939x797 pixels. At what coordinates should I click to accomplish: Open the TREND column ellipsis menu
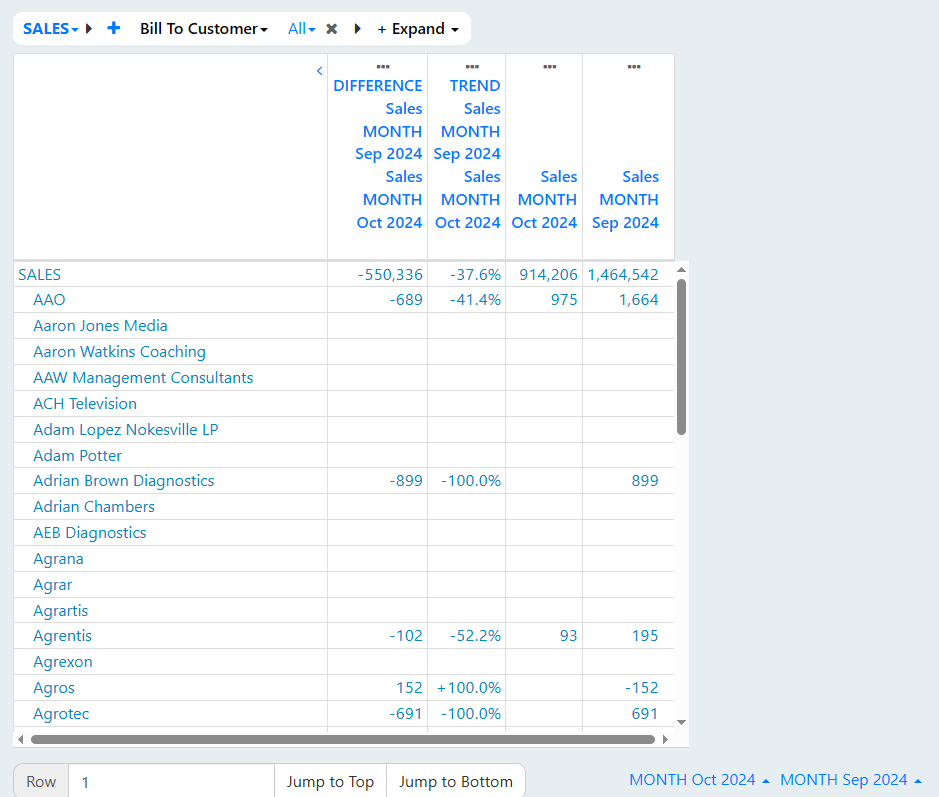coord(472,66)
